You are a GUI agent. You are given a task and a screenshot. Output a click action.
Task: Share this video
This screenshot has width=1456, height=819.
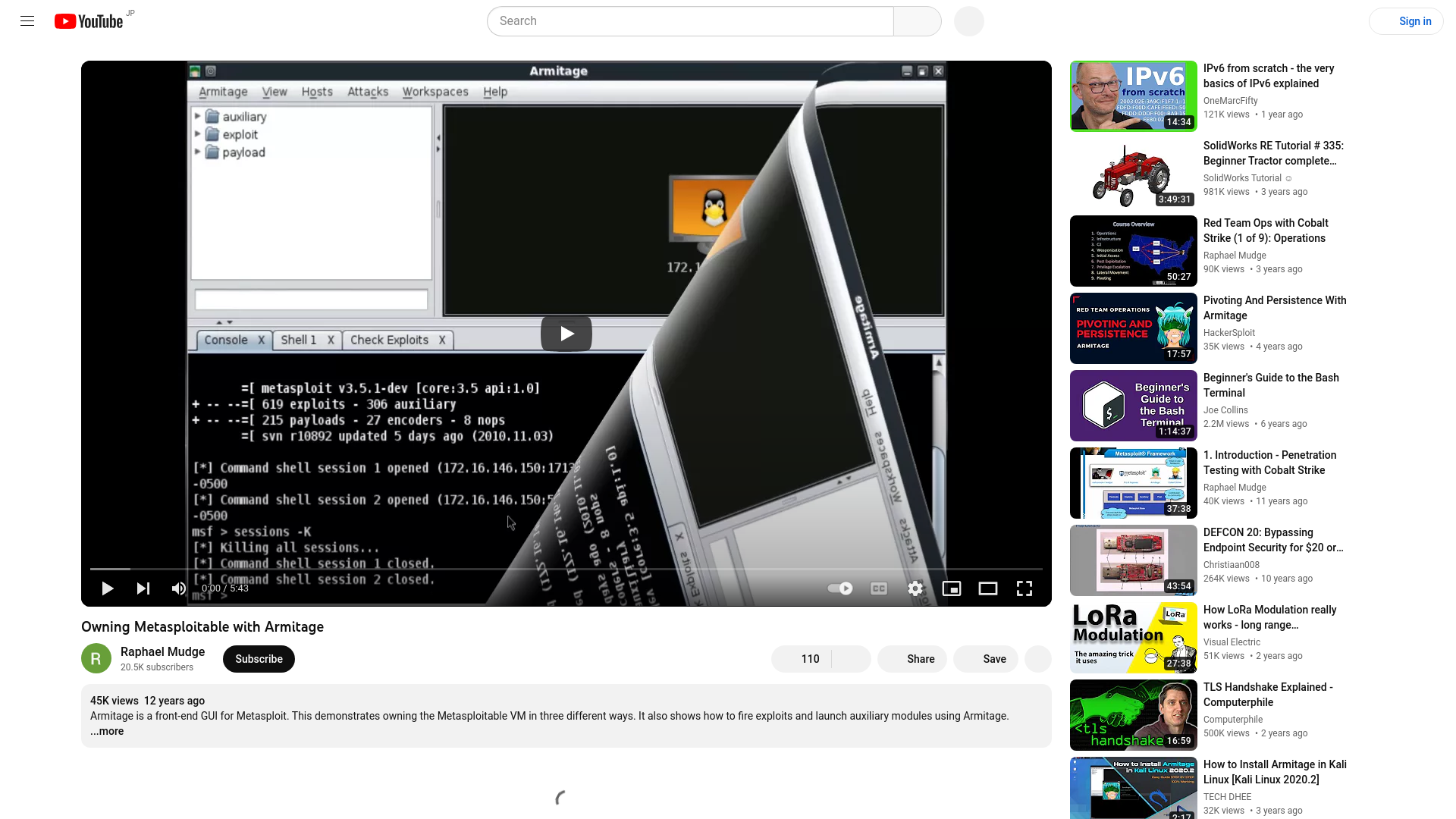click(x=912, y=659)
